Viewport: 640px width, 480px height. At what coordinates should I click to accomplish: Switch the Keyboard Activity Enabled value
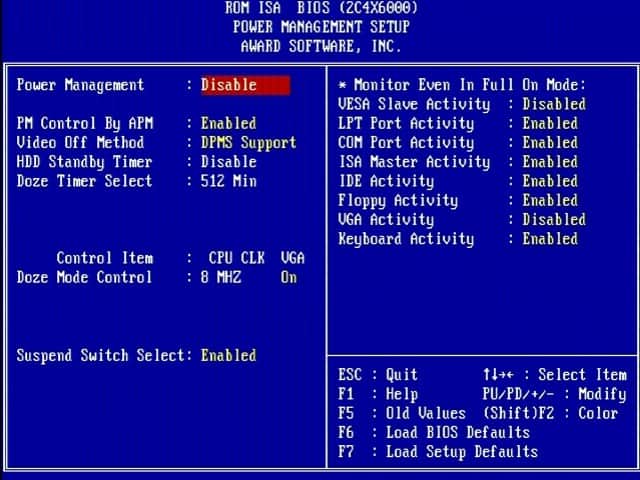point(550,239)
